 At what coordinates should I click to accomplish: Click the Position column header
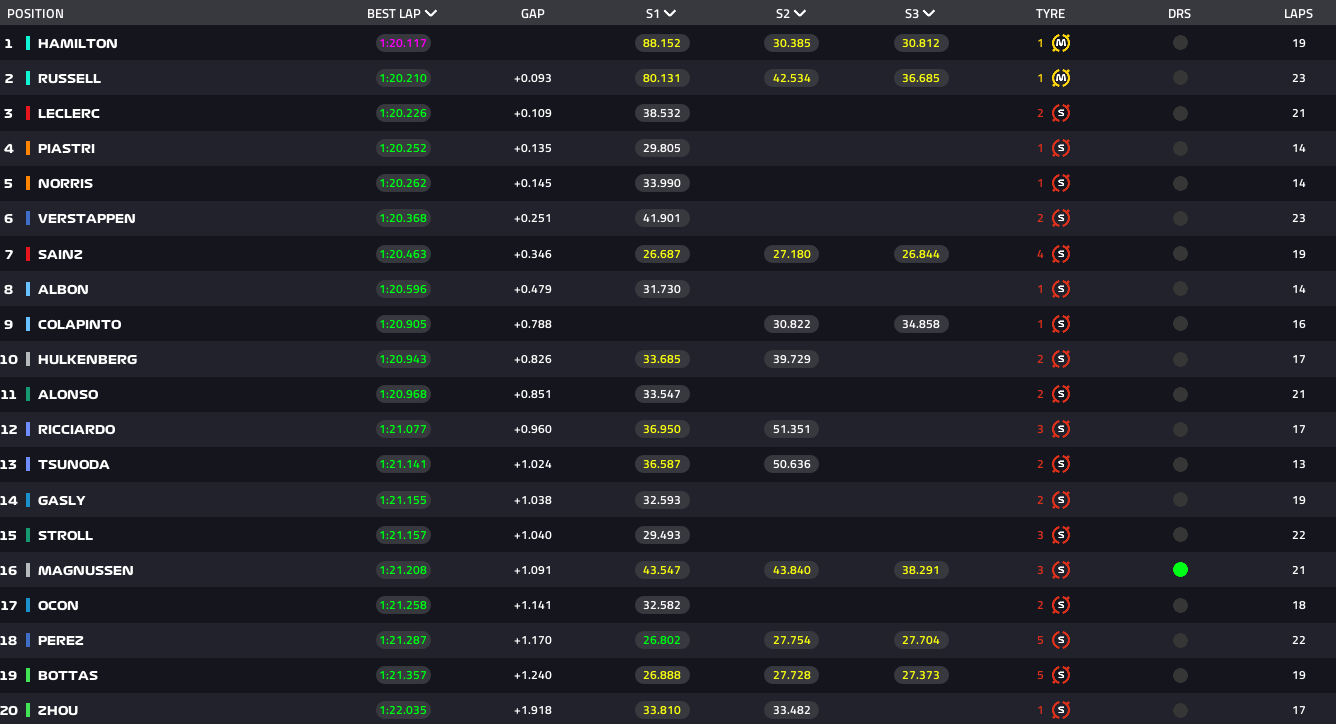[35, 14]
